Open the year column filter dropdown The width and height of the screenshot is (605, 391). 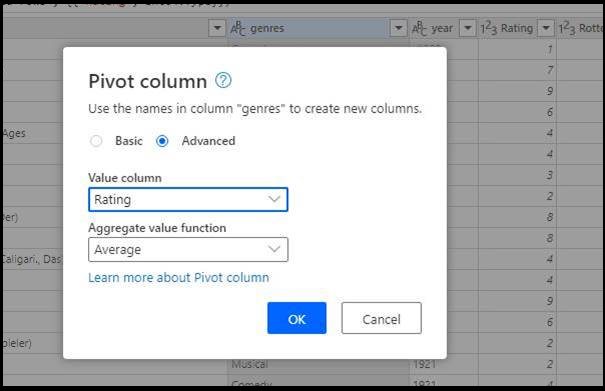468,28
